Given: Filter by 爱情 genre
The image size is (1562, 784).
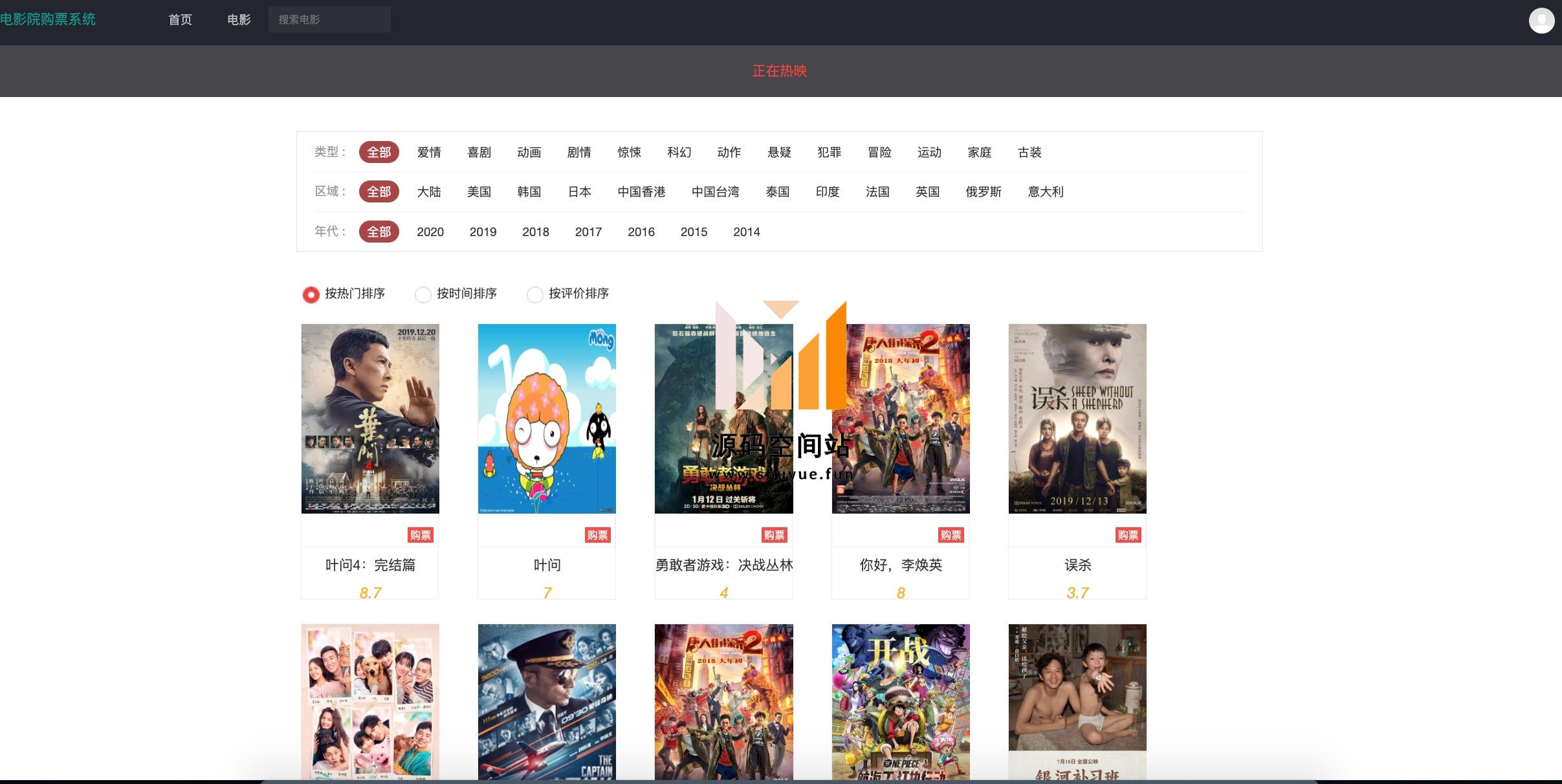Looking at the screenshot, I should point(429,152).
